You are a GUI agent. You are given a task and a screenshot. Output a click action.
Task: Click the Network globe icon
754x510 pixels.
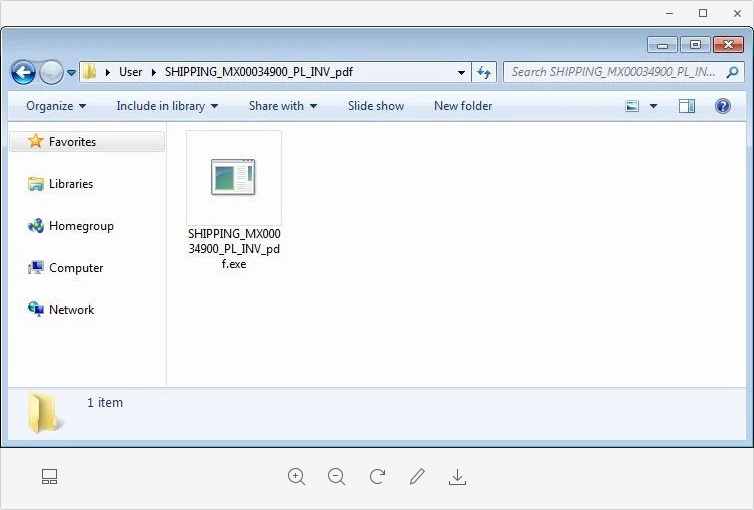pos(36,309)
